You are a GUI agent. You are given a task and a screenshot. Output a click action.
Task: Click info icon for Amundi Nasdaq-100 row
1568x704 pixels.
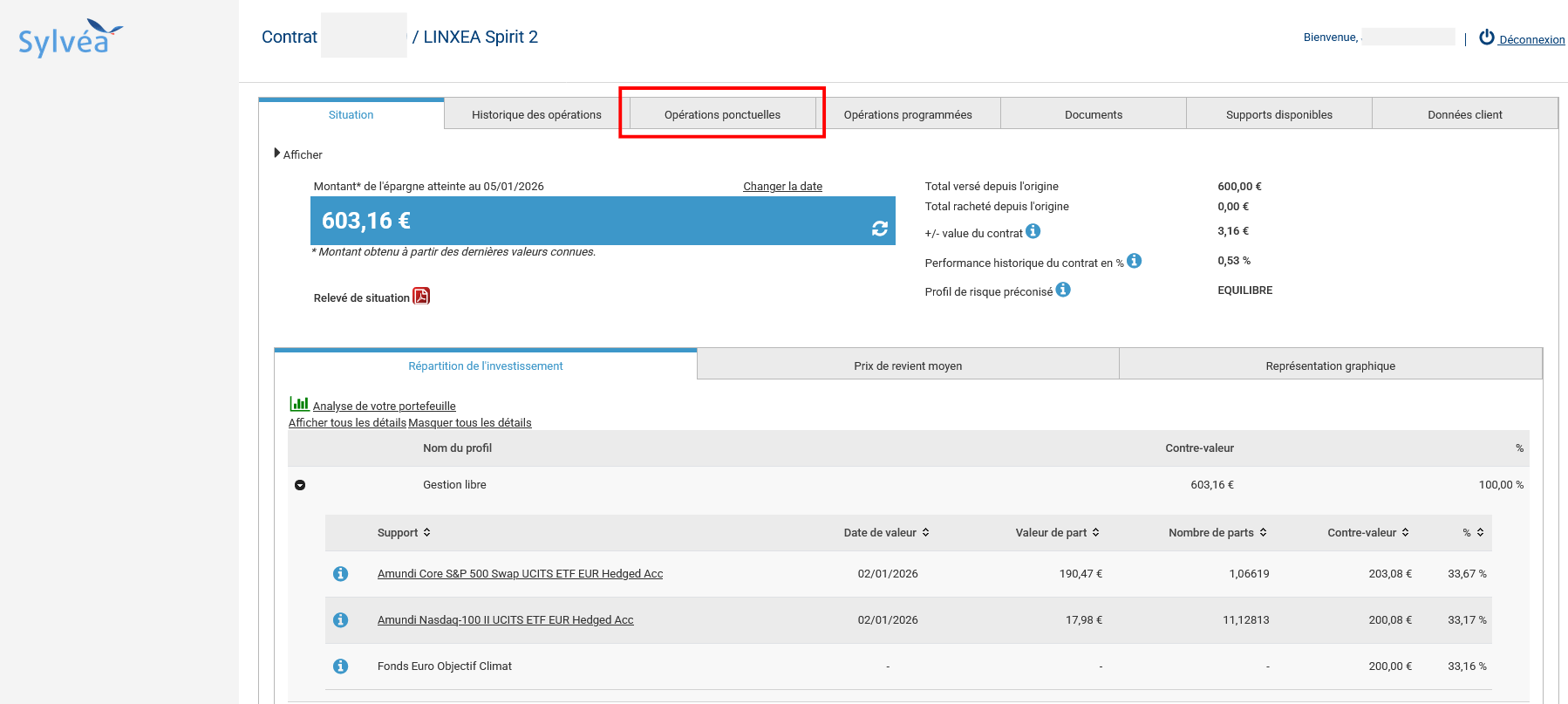(x=341, y=620)
